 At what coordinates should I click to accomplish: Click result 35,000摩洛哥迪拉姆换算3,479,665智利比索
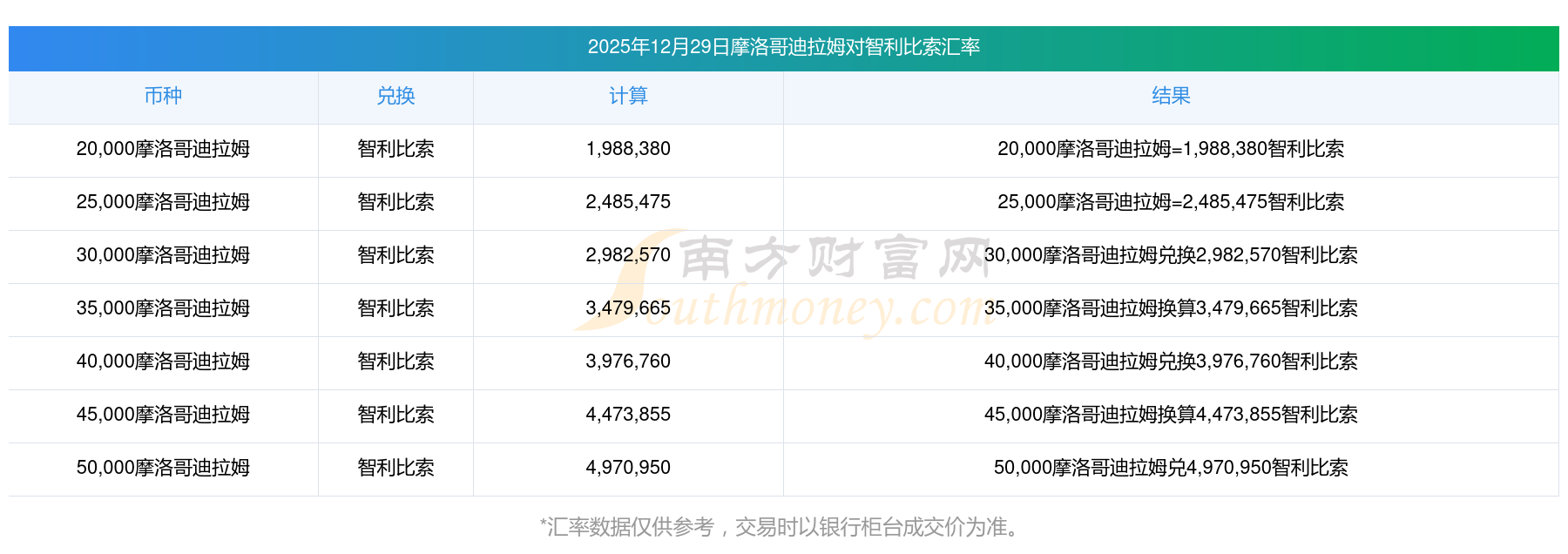[1171, 308]
